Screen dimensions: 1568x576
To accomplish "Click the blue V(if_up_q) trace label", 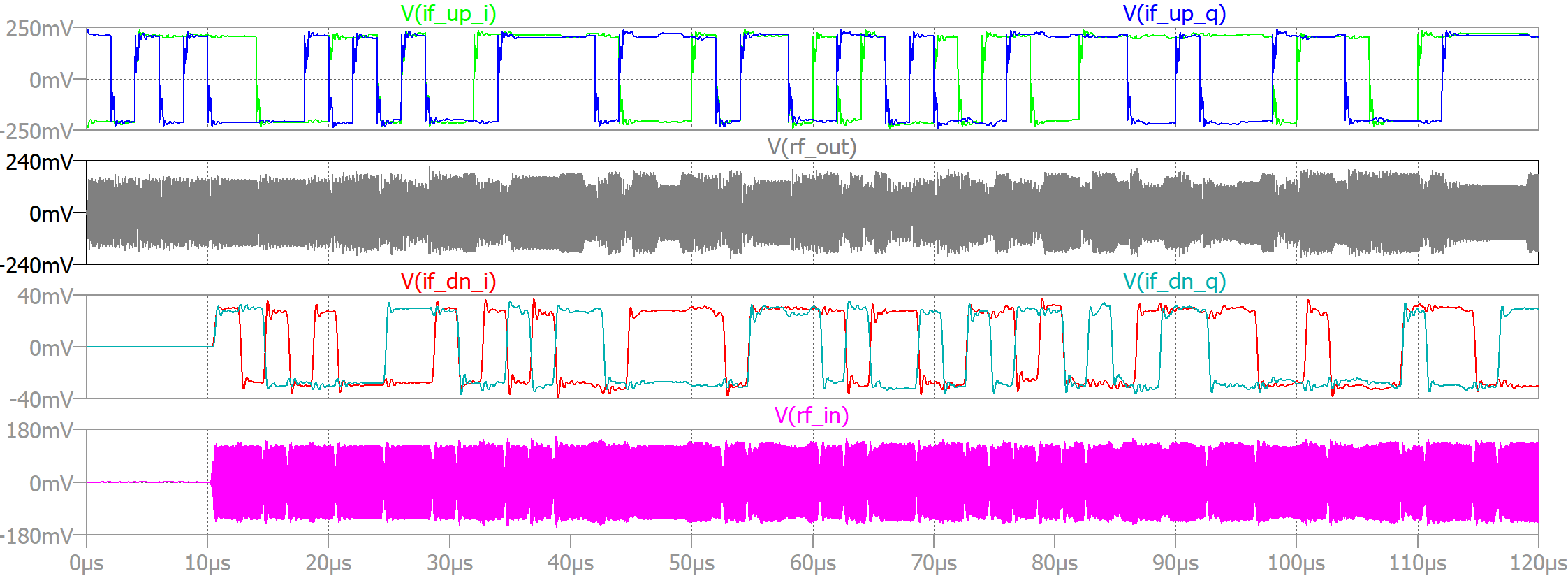I will coord(1174,13).
